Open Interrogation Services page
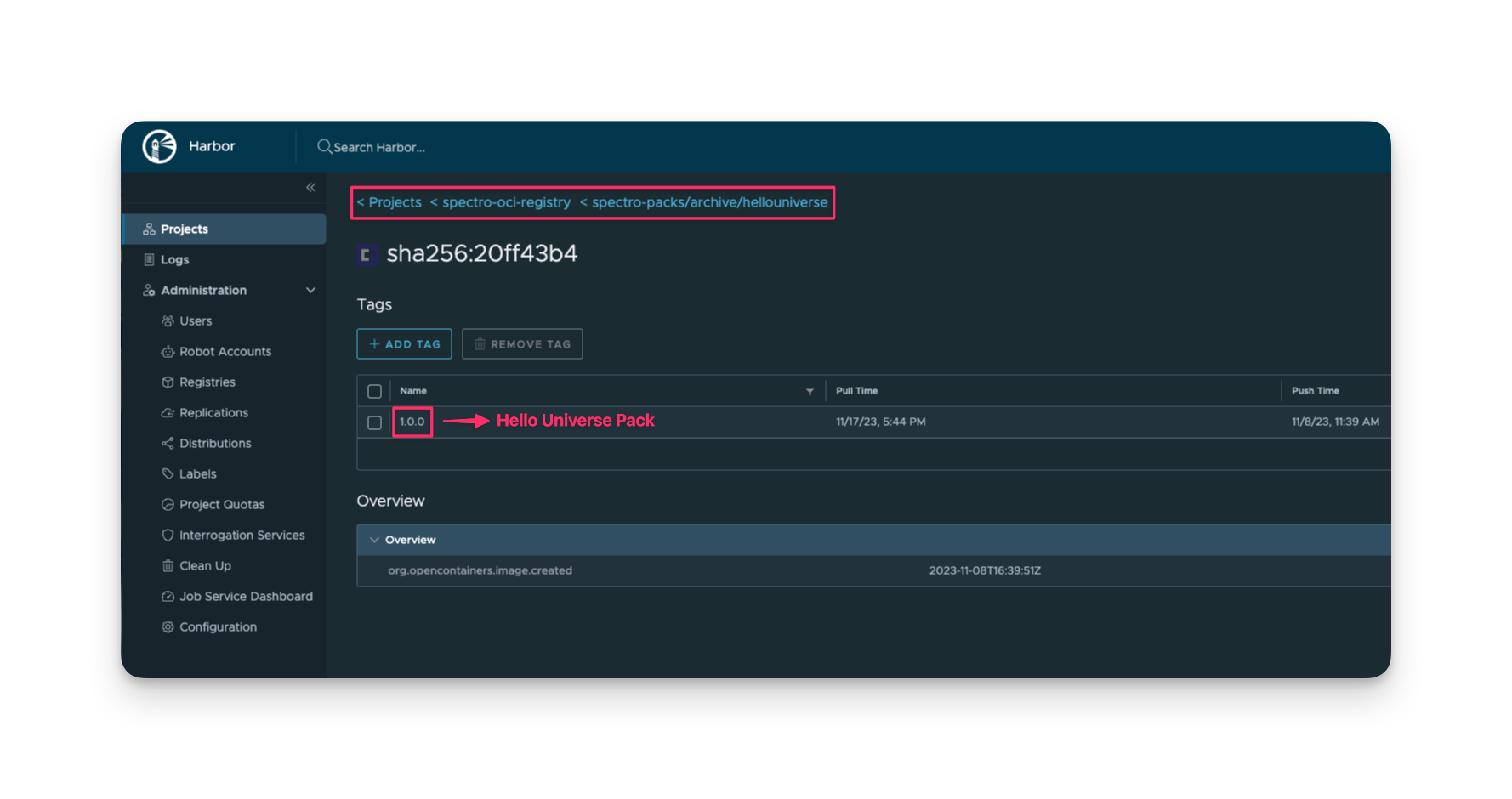1512x799 pixels. [x=242, y=535]
